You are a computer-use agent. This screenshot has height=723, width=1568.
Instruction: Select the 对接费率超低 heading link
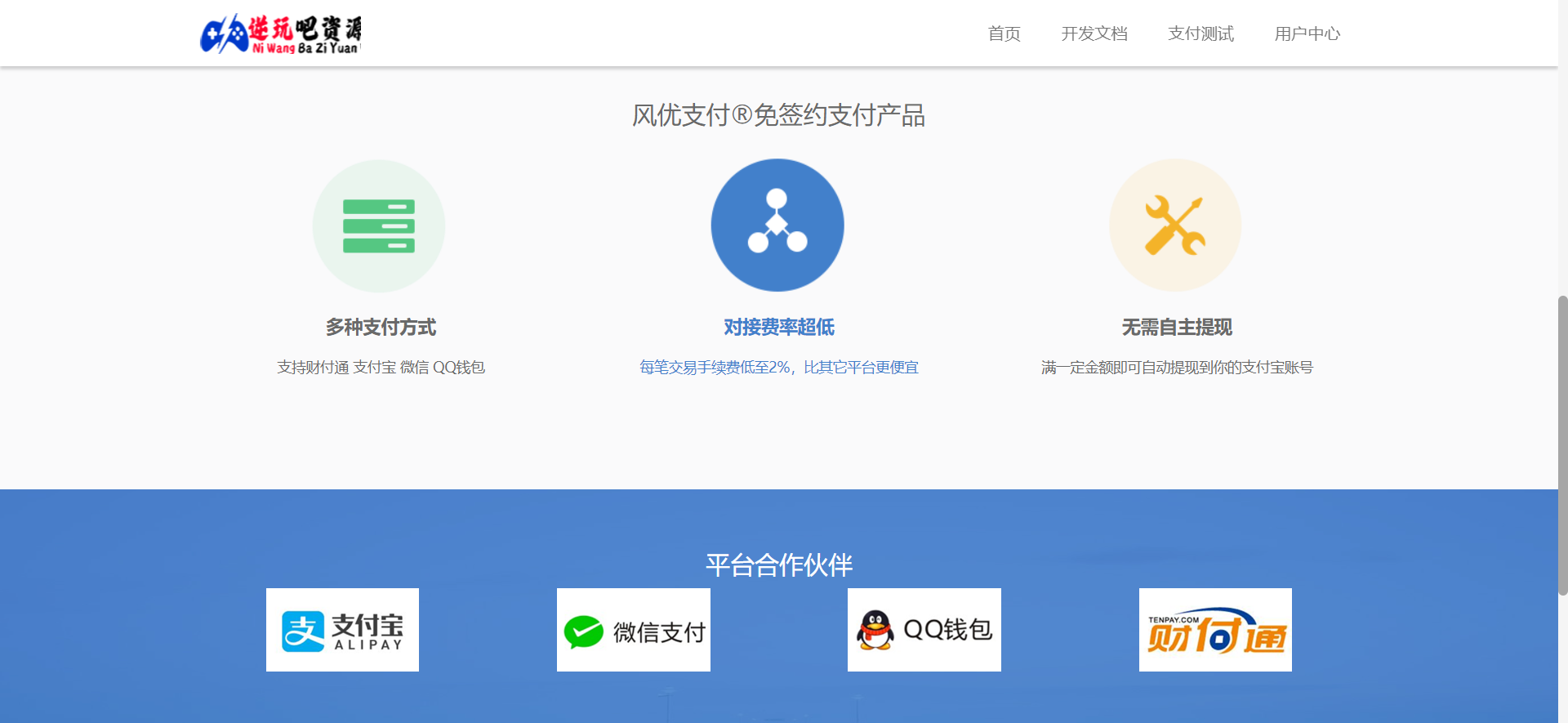click(x=779, y=327)
